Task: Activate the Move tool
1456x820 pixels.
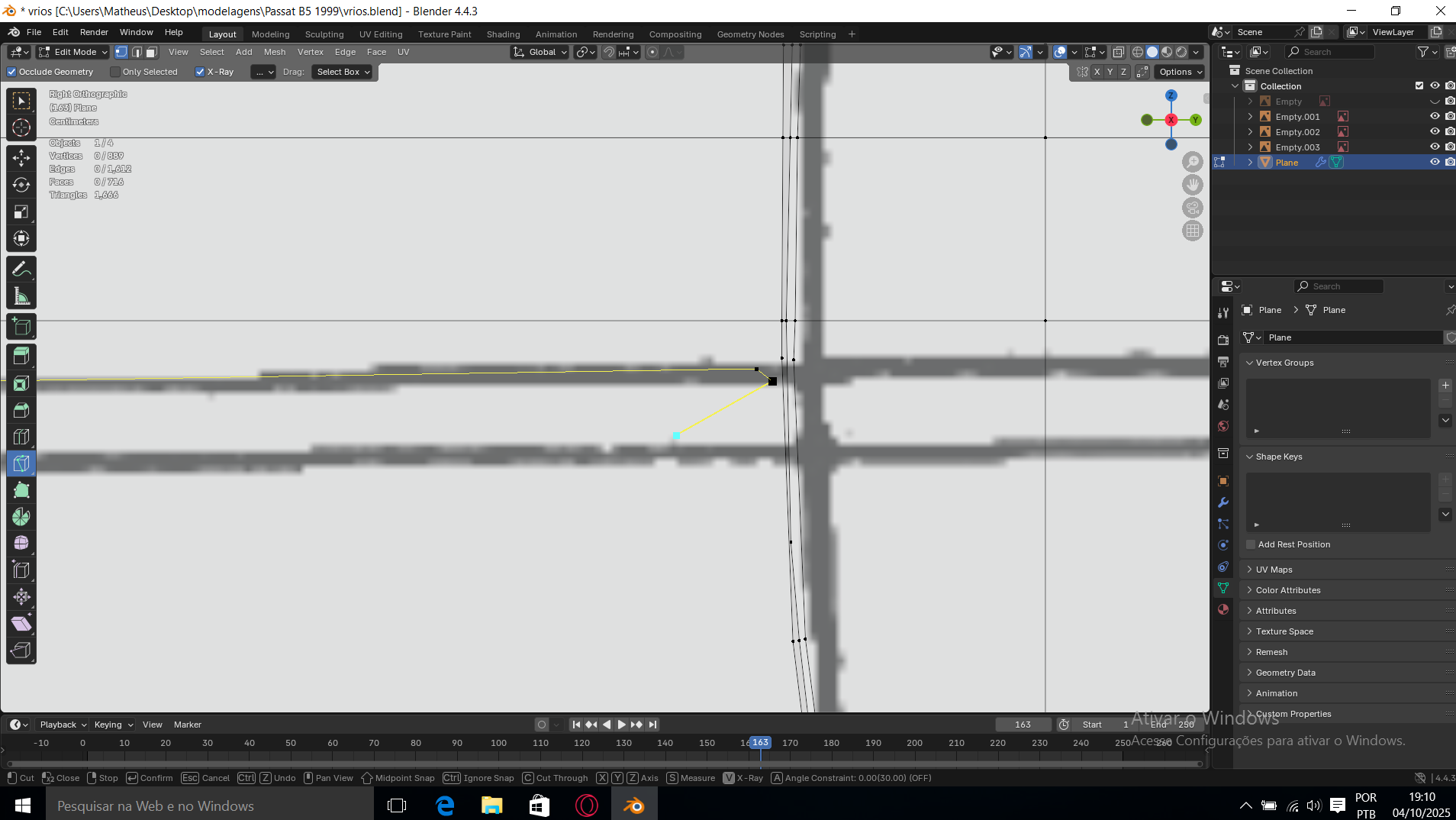Action: tap(21, 158)
